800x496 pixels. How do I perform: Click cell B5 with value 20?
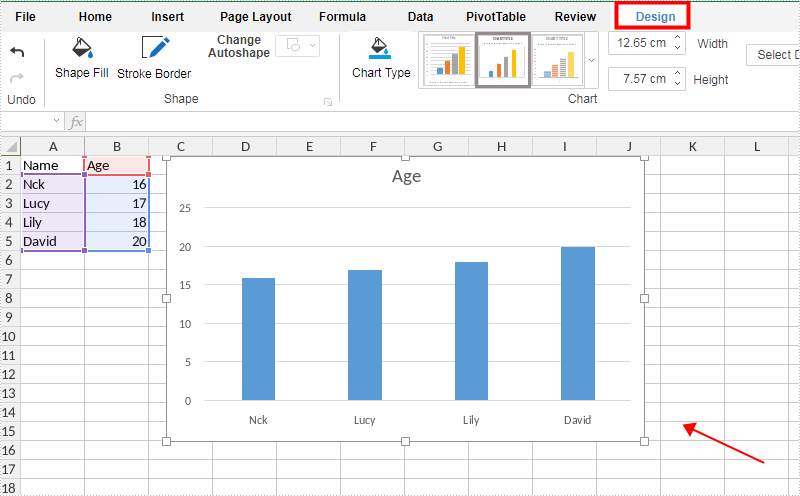[117, 241]
